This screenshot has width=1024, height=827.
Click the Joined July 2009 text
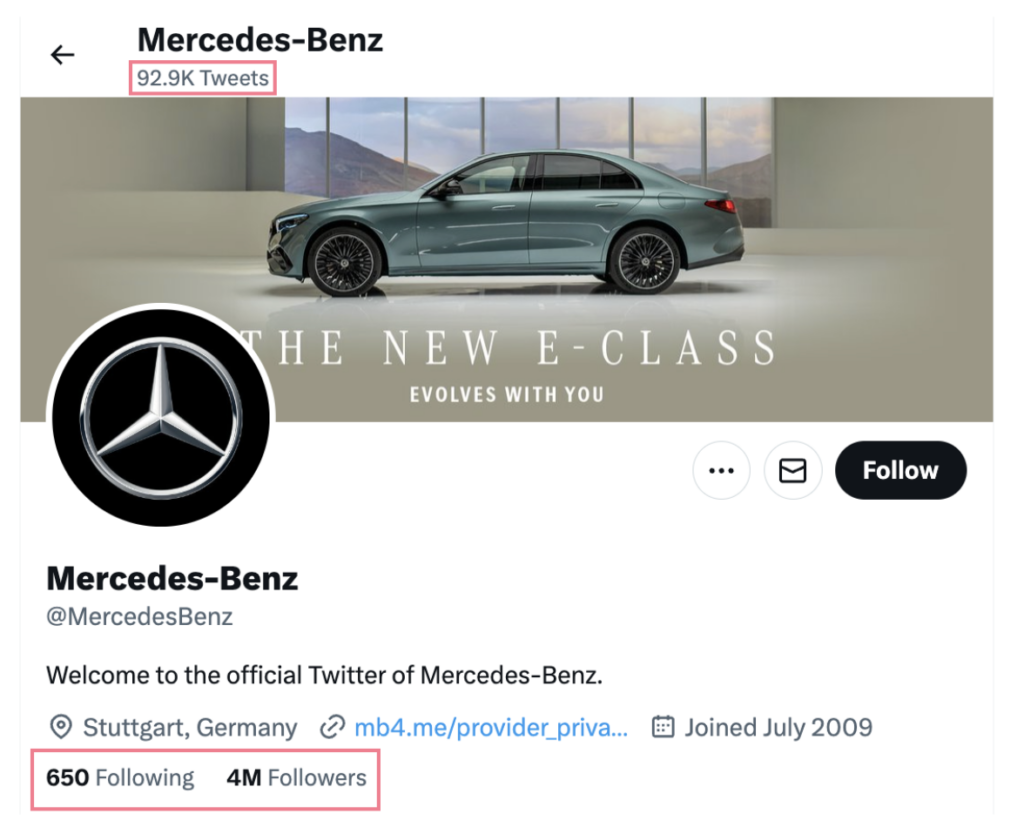[778, 727]
